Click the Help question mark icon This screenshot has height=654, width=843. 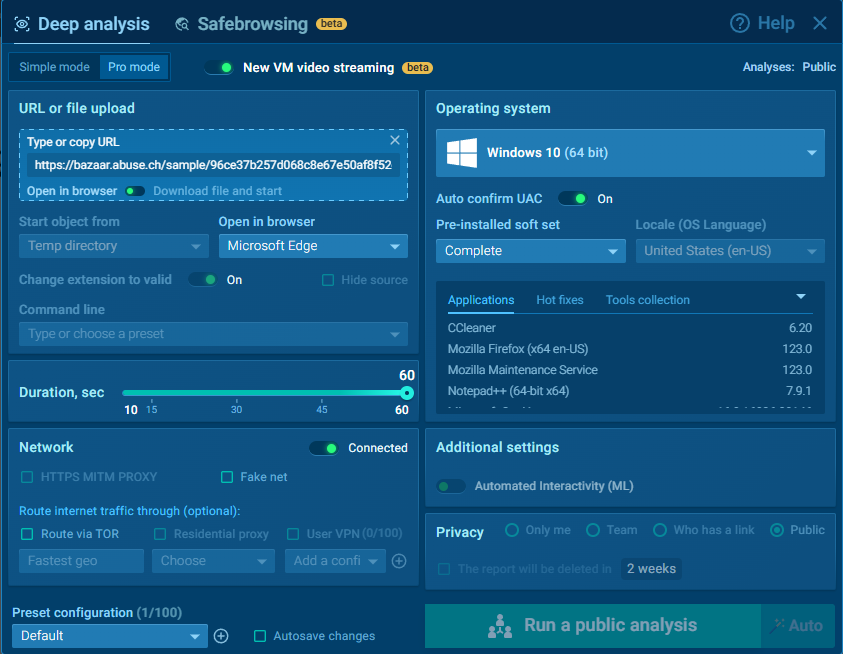pyautogui.click(x=740, y=23)
